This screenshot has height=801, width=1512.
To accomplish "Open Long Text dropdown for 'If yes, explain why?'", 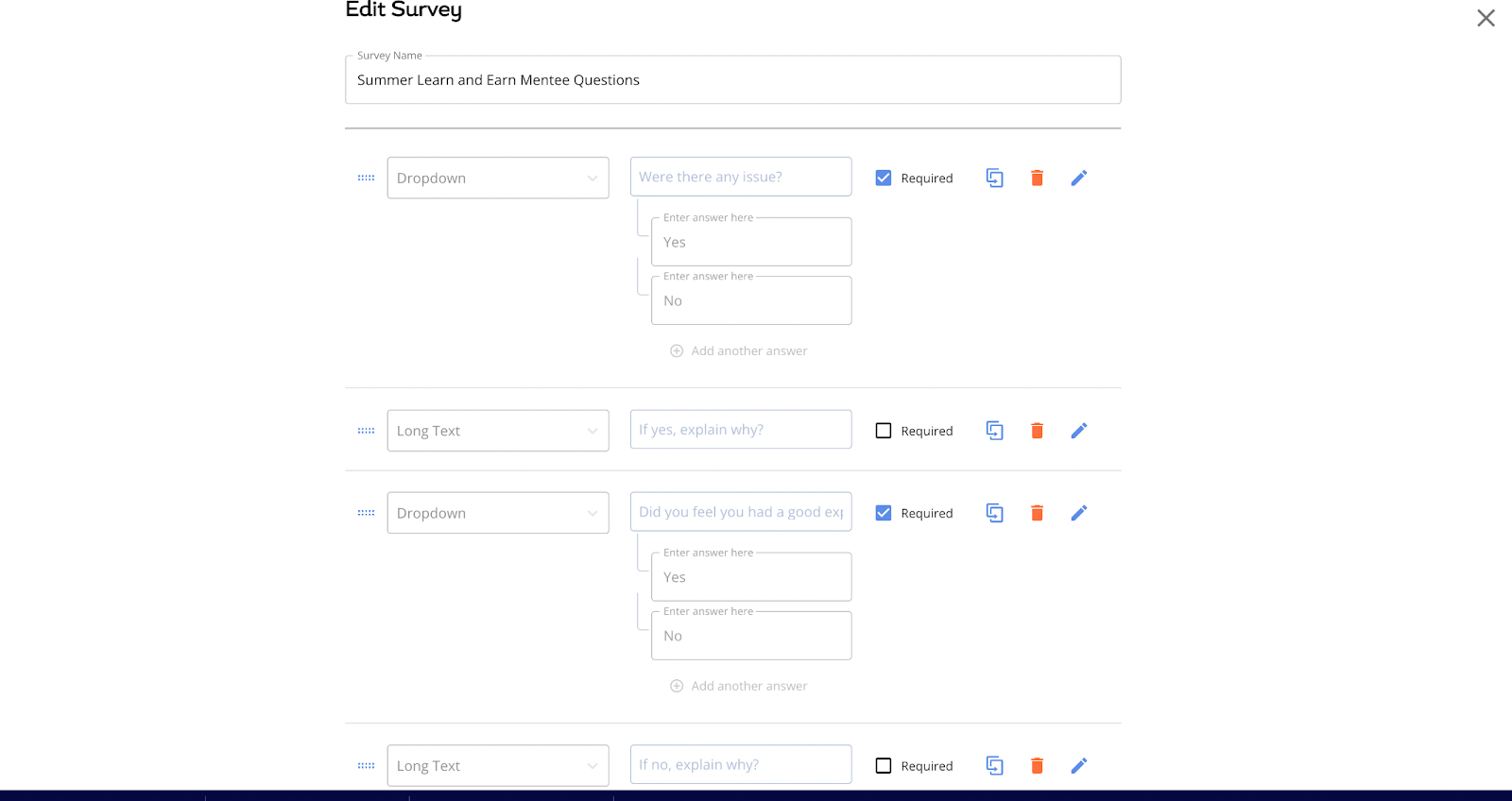I will (x=497, y=431).
